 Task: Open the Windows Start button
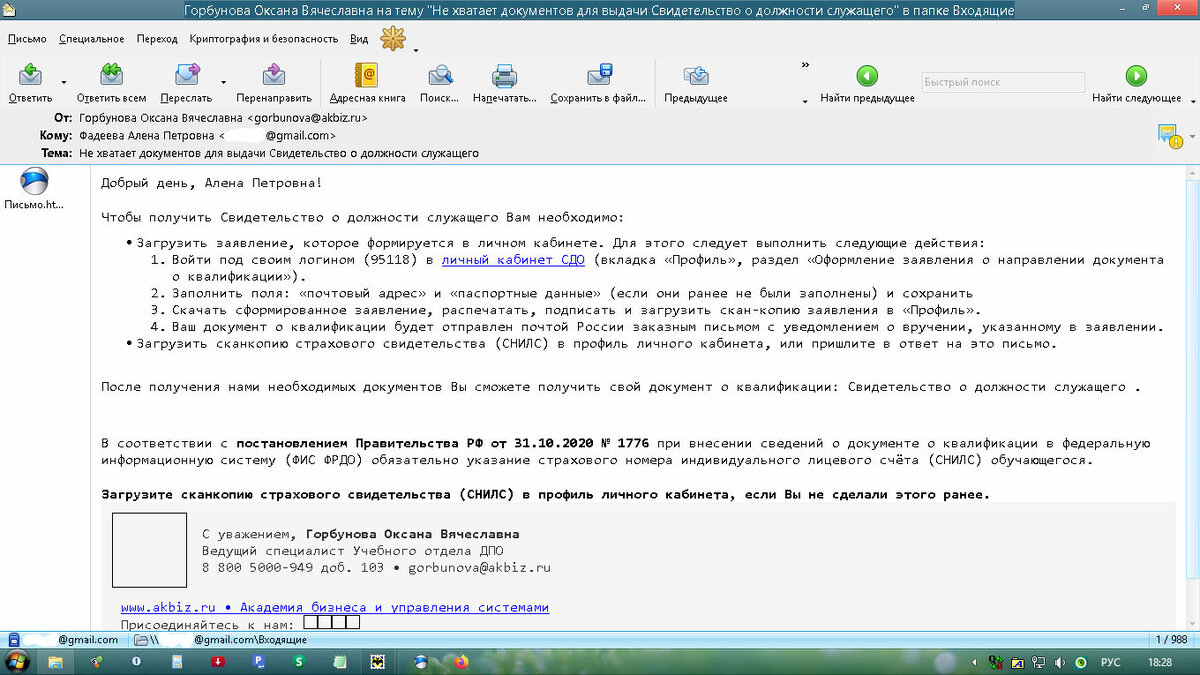[x=19, y=661]
